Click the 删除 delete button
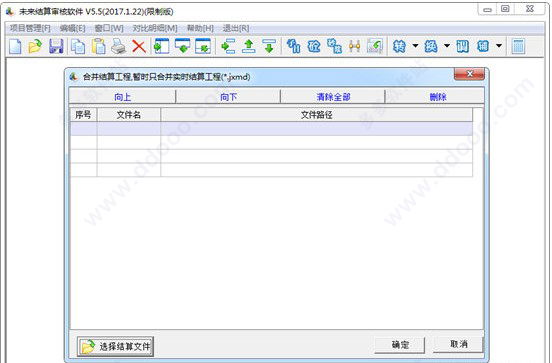Screen dimensions: 552x363 pyautogui.click(x=438, y=96)
